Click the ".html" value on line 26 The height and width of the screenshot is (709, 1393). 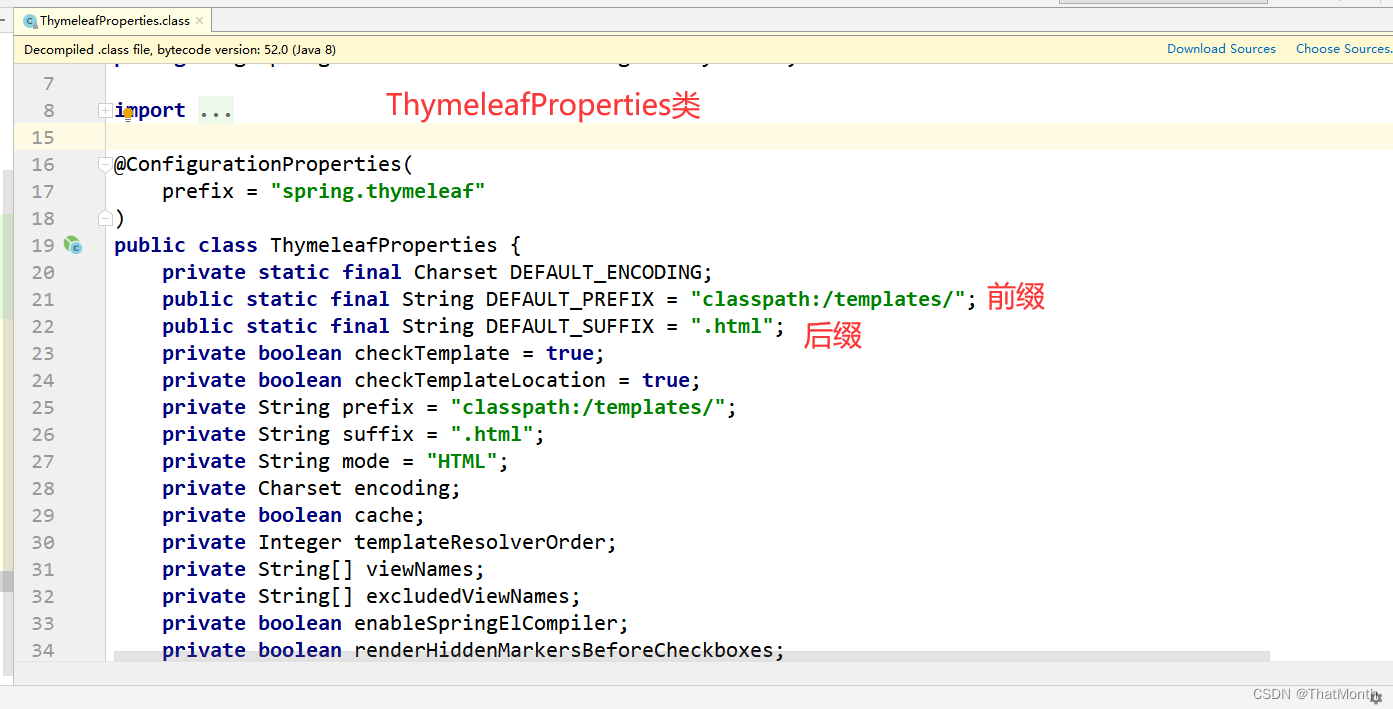[x=492, y=434]
